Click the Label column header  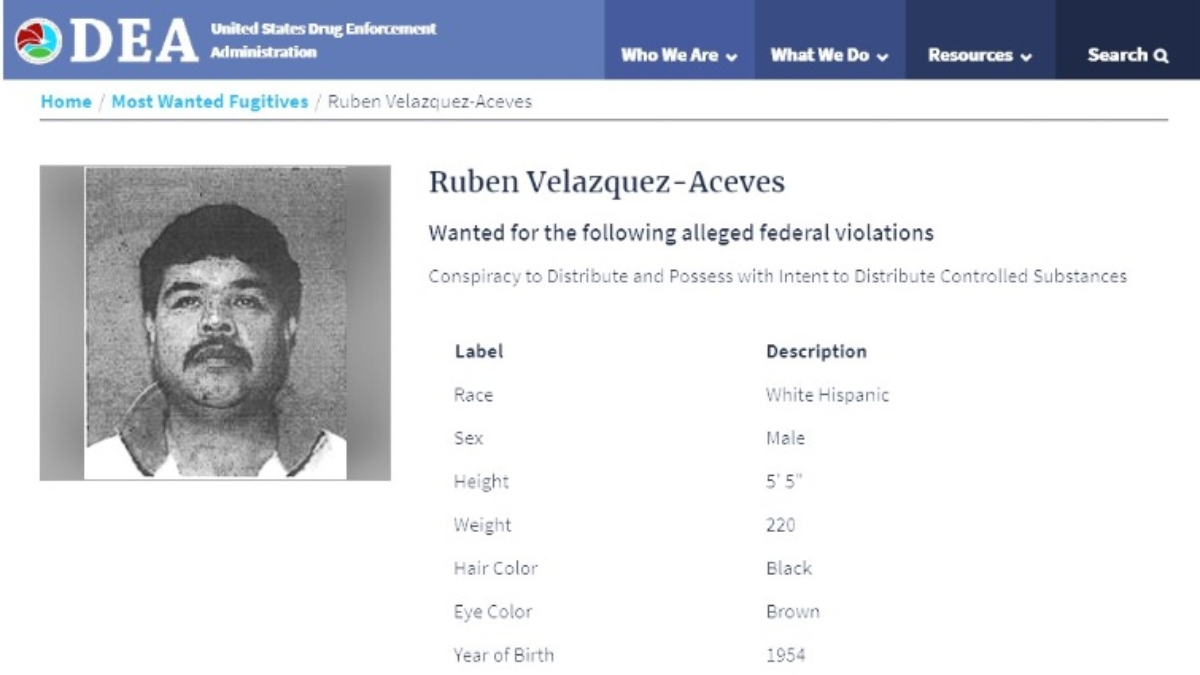[479, 352]
